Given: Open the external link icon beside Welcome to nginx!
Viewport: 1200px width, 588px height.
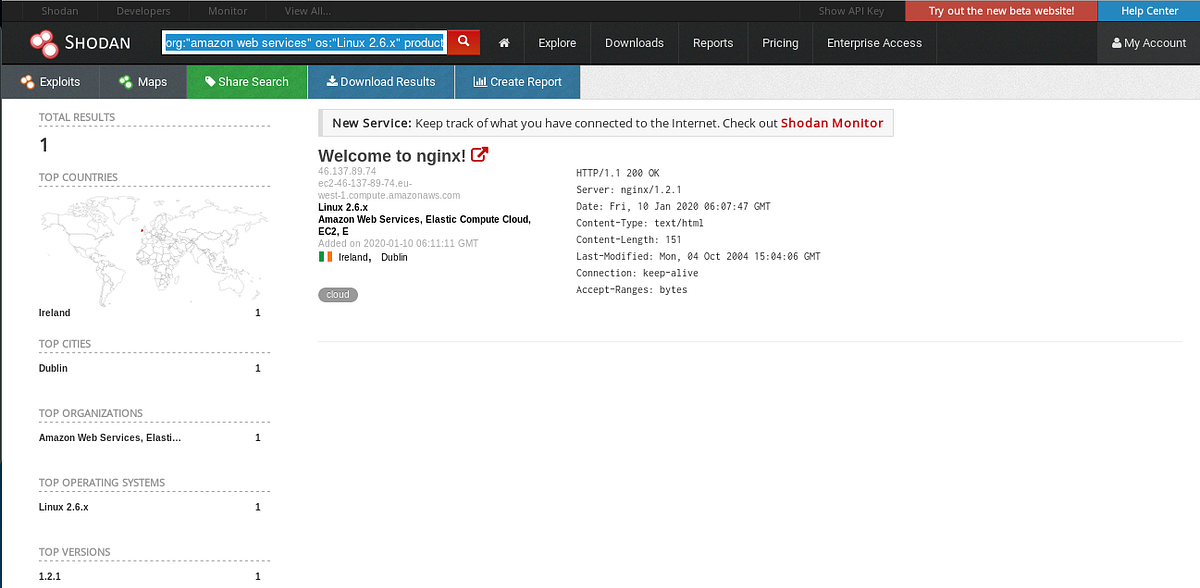Looking at the screenshot, I should click(x=480, y=154).
